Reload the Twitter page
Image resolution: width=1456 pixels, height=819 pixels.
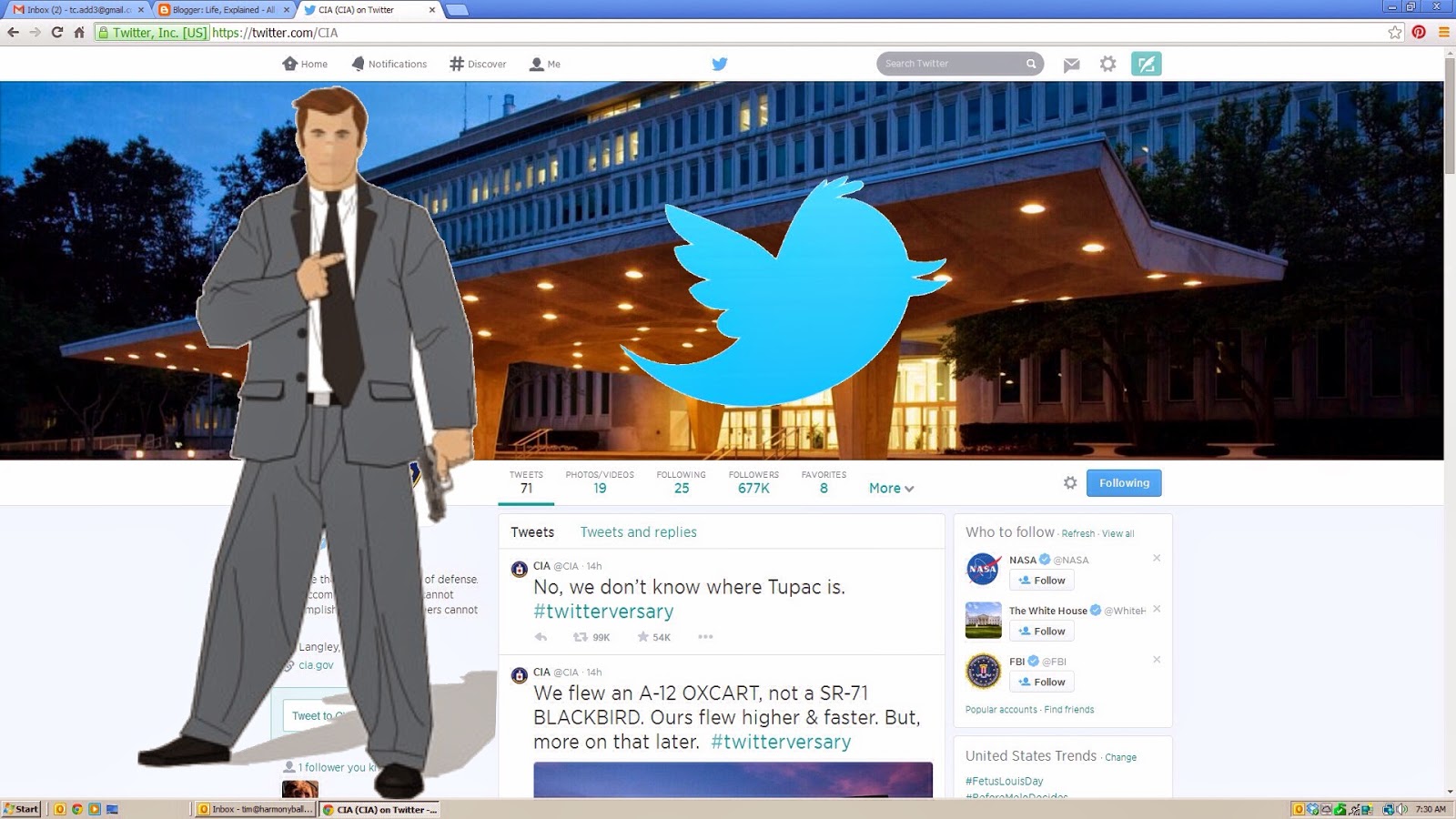point(56,32)
